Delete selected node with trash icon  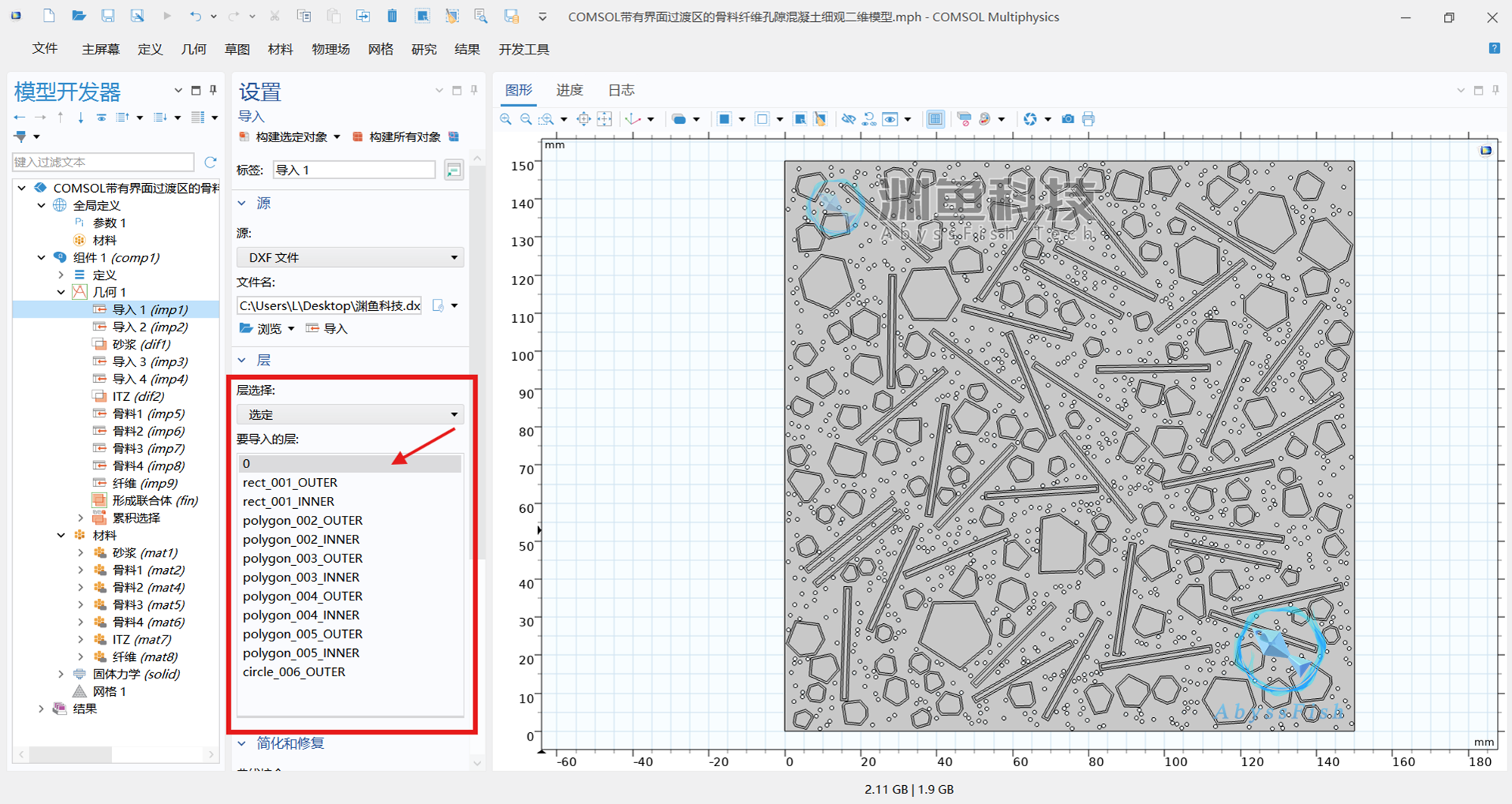coord(392,16)
